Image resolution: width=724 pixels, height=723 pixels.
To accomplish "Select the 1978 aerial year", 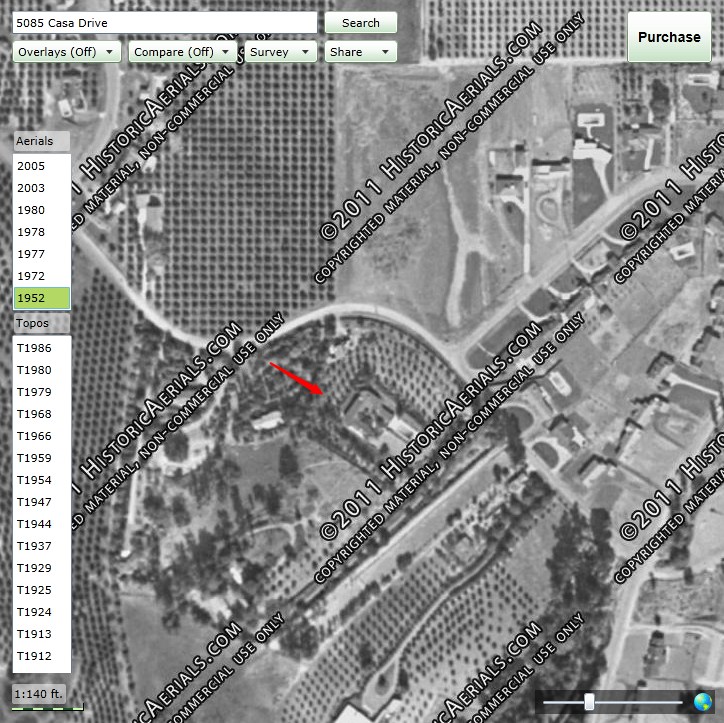I will tap(42, 232).
